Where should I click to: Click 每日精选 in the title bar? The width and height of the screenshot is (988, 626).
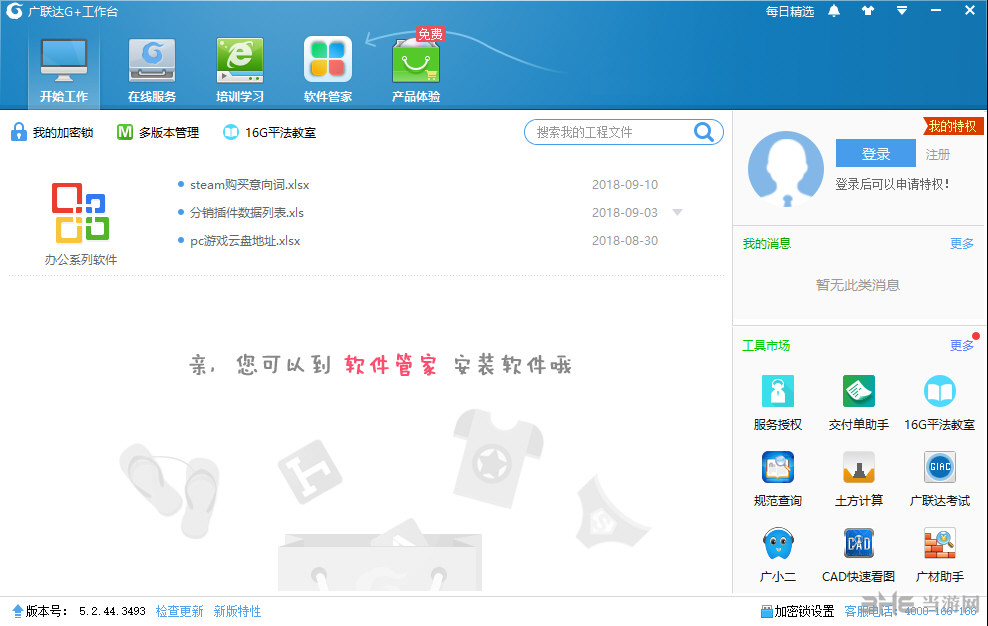click(x=790, y=11)
